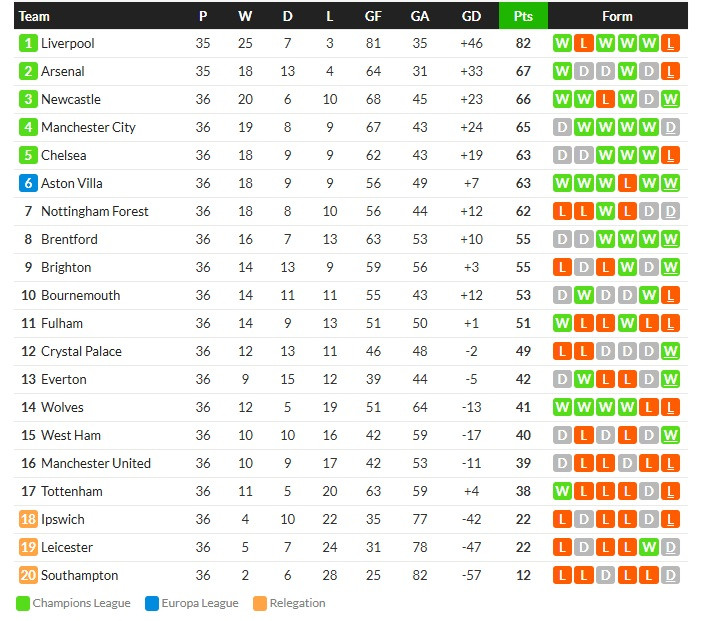Click Aston Villa's blue position 6 badge
Image resolution: width=702 pixels, height=621 pixels.
[28, 183]
